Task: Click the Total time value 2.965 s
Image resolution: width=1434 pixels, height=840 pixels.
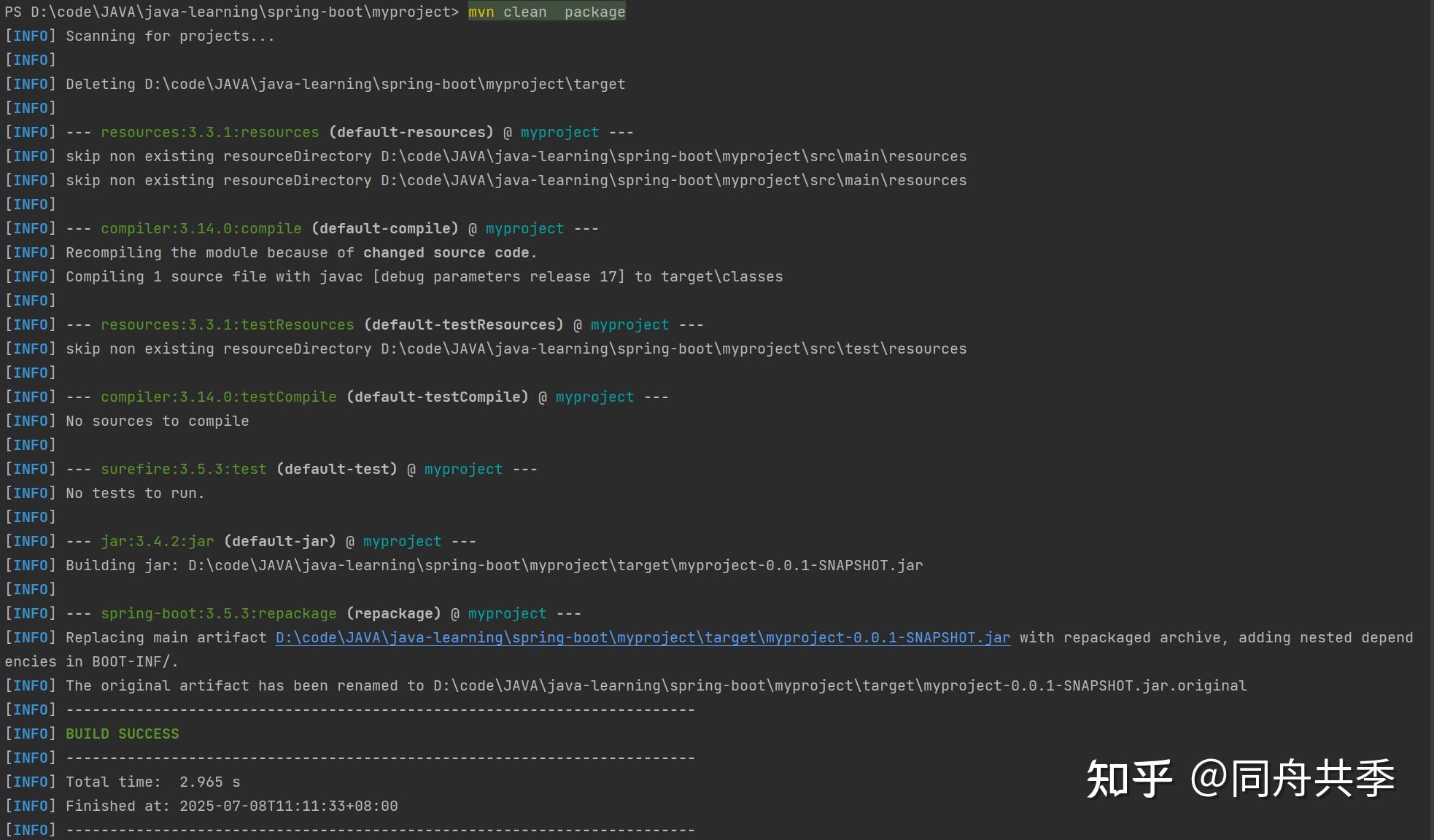Action: click(209, 781)
